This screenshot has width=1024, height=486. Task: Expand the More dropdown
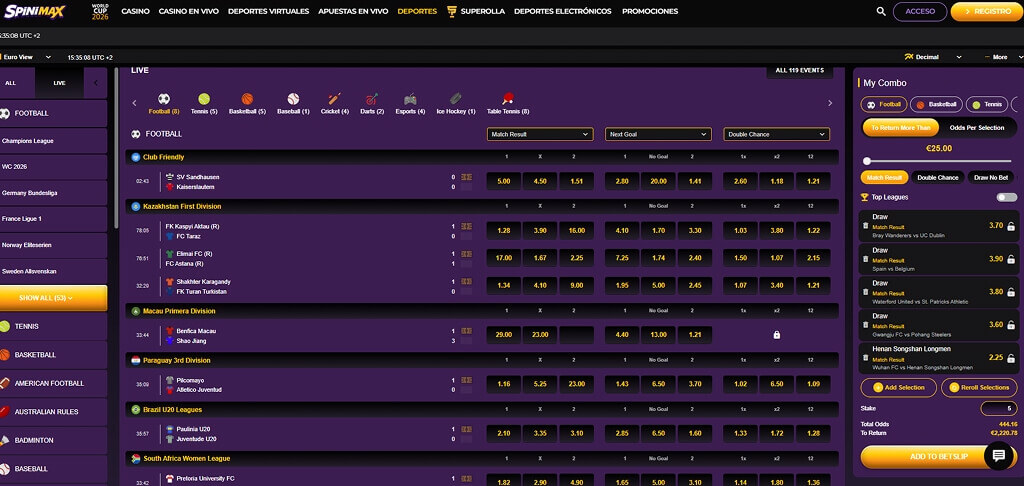[x=1003, y=57]
